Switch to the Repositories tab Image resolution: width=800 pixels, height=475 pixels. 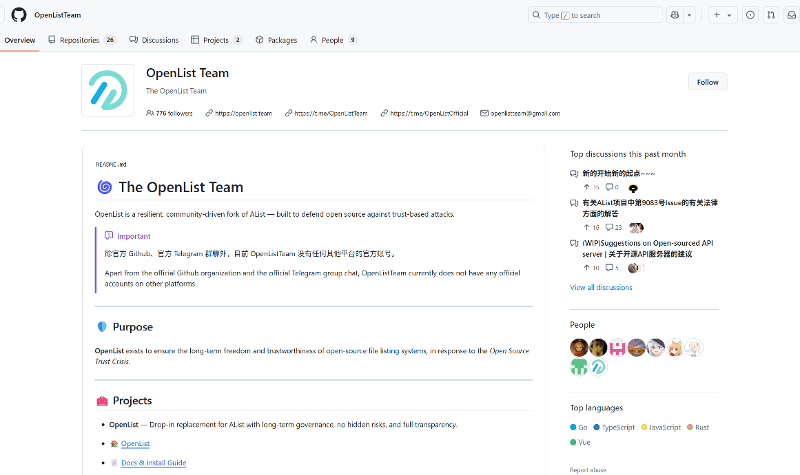82,40
